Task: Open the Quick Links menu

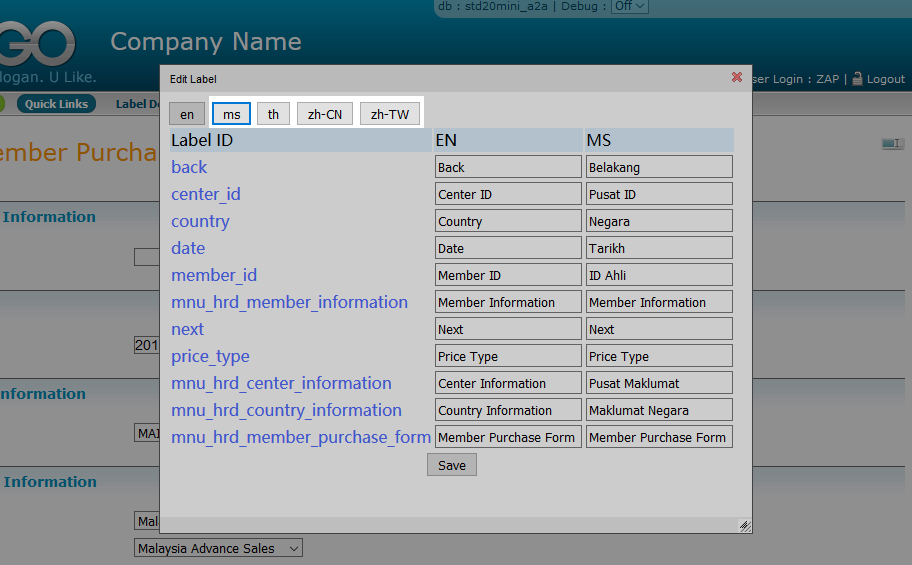Action: coord(56,104)
